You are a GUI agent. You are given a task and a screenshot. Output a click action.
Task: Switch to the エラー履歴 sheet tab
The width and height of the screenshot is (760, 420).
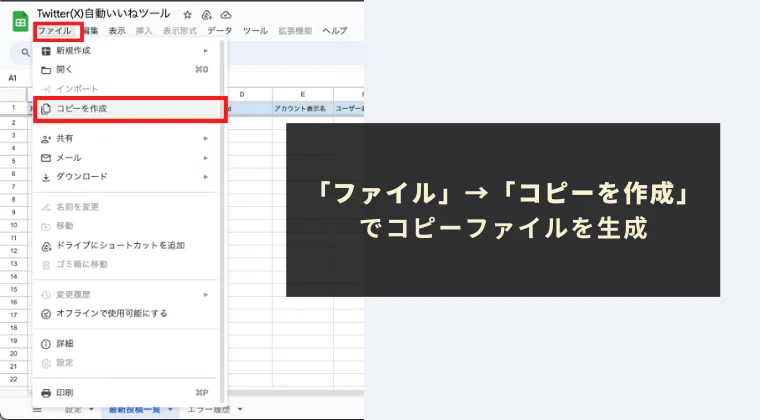click(209, 410)
